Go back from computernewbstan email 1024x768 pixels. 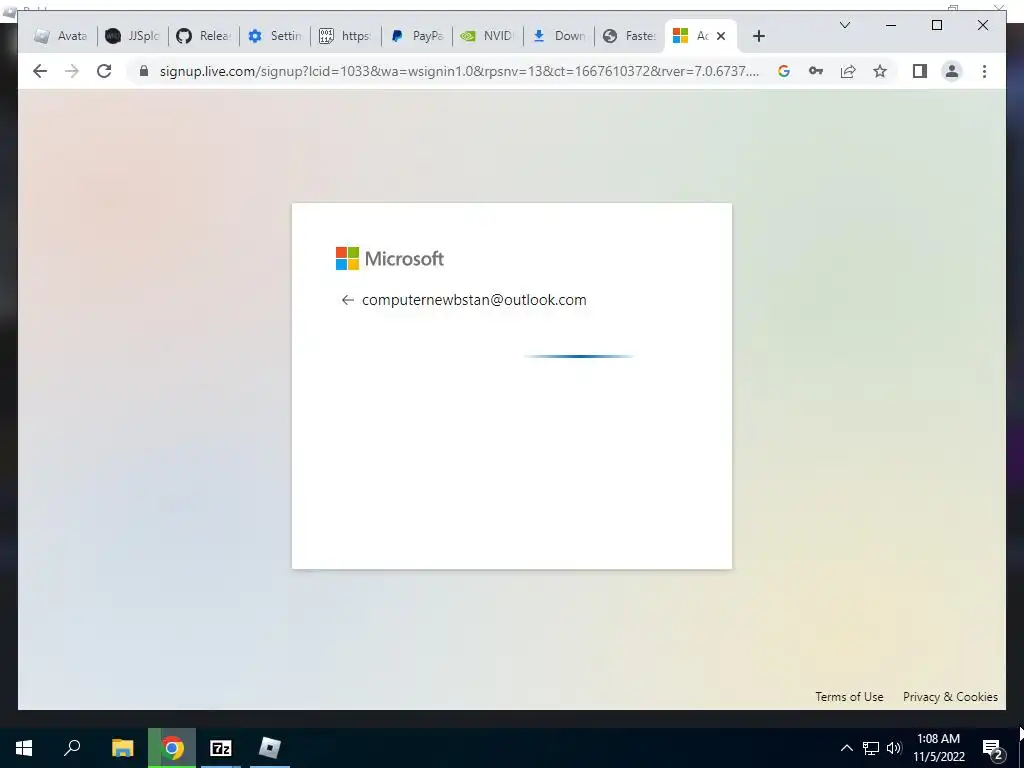pyautogui.click(x=347, y=300)
